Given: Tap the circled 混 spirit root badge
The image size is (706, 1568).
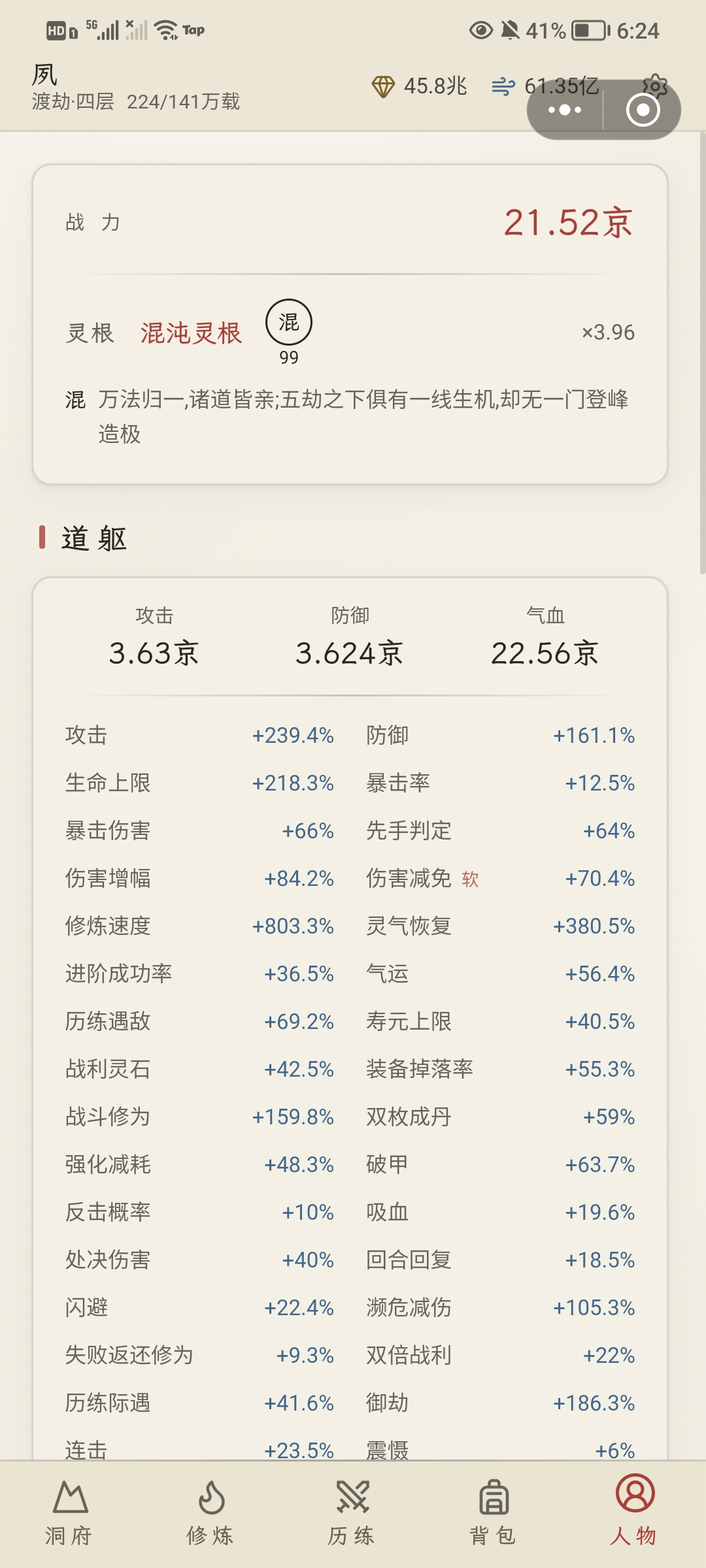Looking at the screenshot, I should click(289, 322).
